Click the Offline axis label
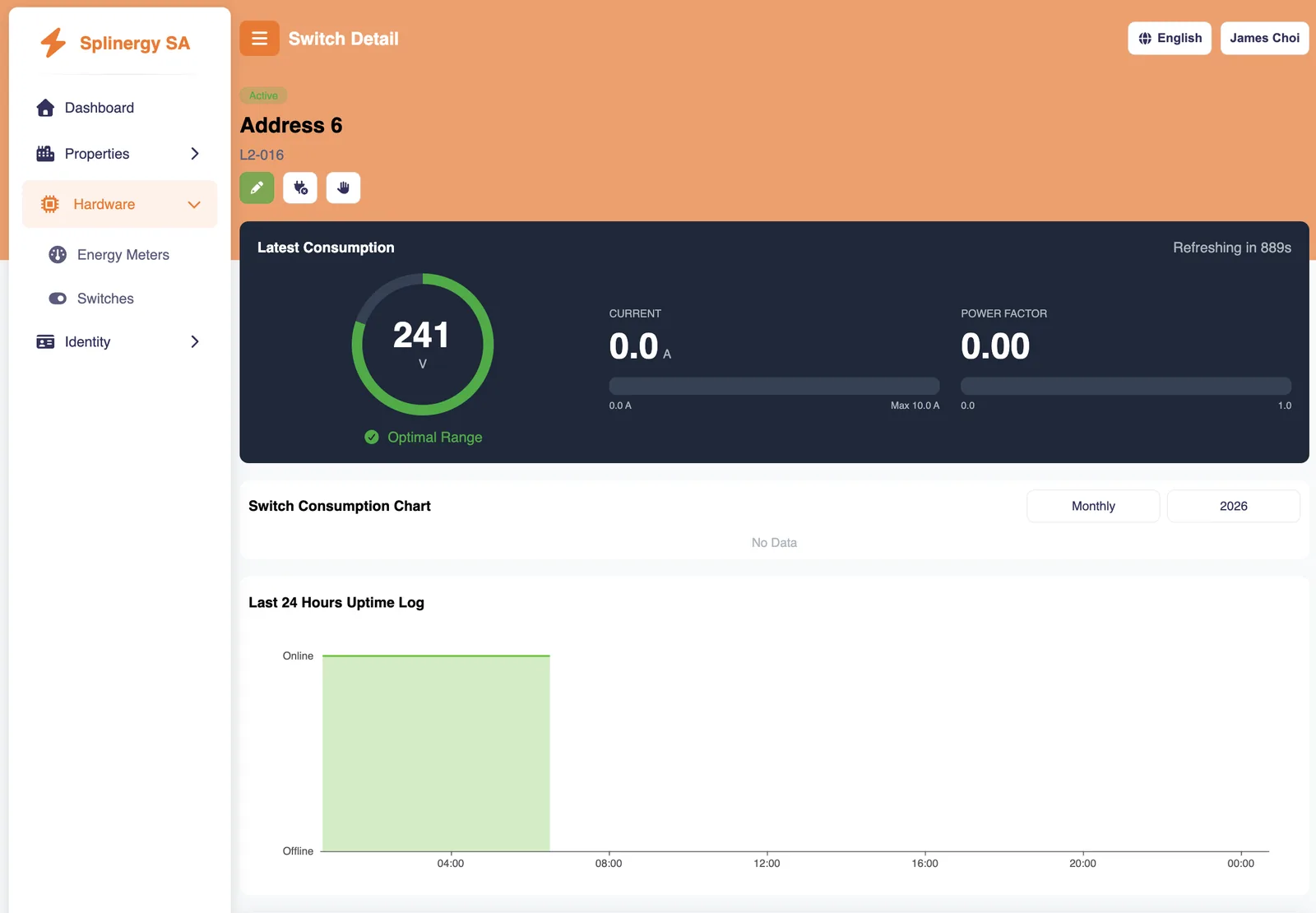Viewport: 1316px width, 913px height. (298, 851)
